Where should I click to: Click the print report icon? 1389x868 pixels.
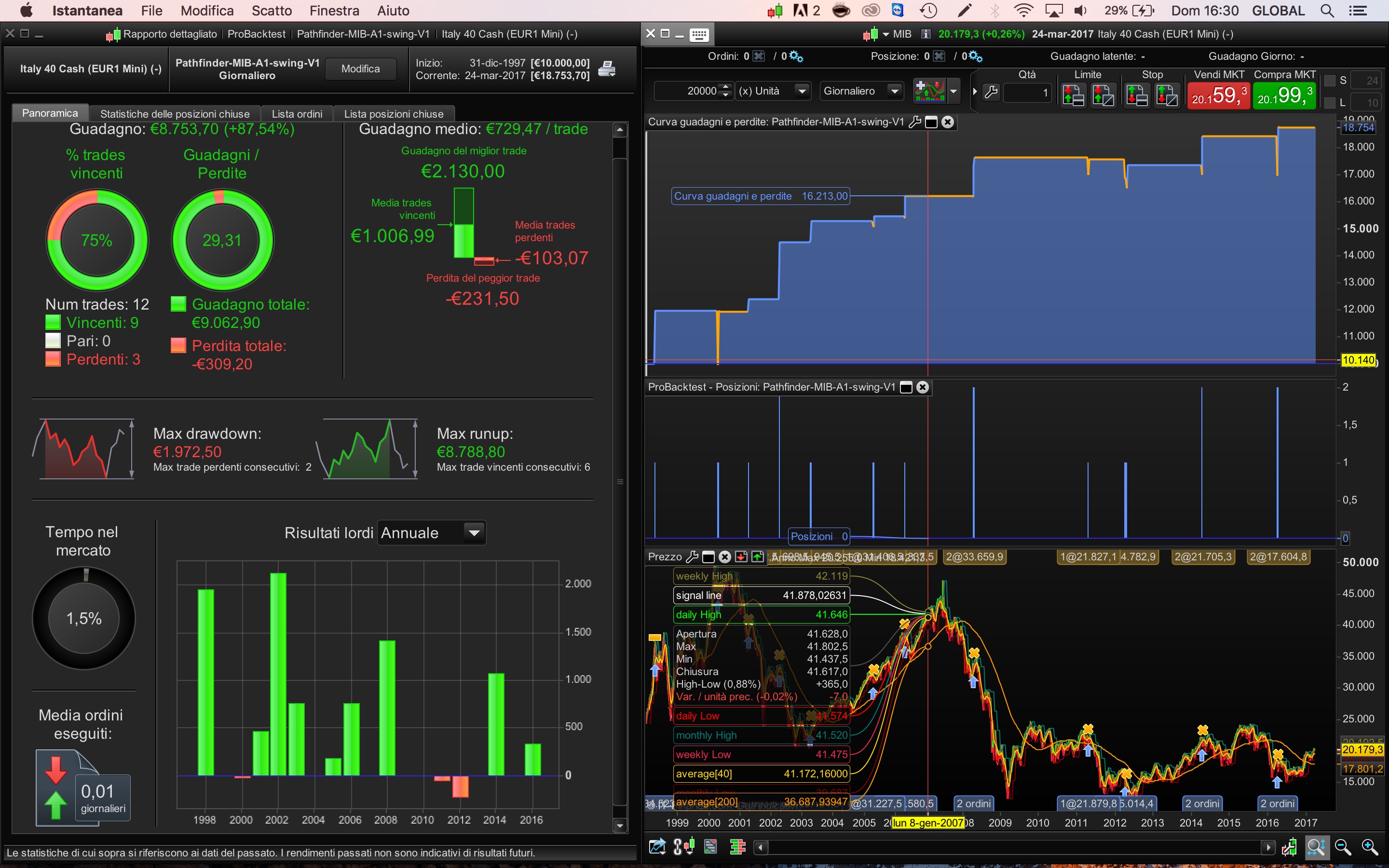(607, 69)
